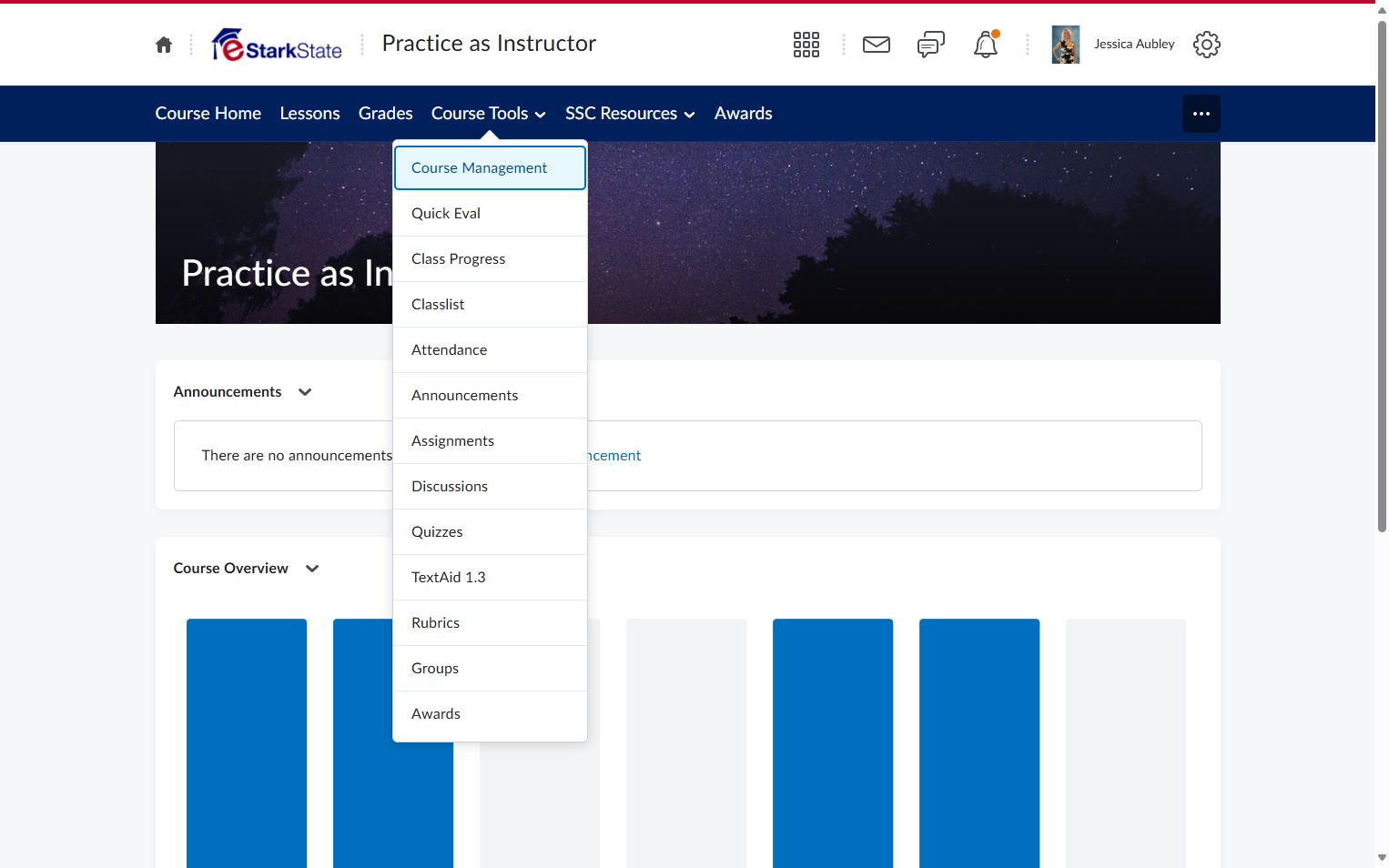Open Assignments from the dropdown menu

(490, 441)
